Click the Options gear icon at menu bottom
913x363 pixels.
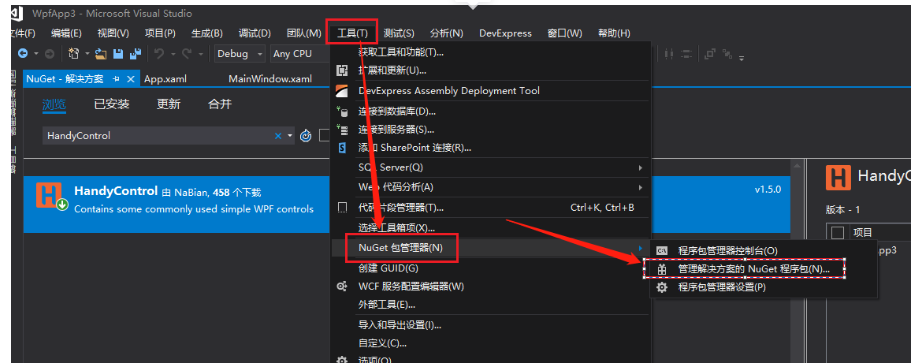coord(342,360)
